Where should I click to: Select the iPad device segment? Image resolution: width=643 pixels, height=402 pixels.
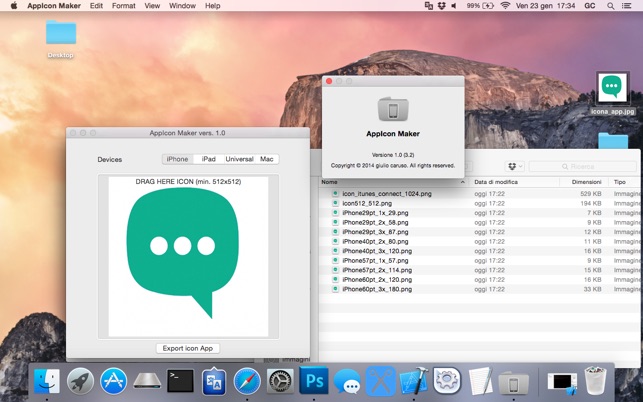point(208,159)
